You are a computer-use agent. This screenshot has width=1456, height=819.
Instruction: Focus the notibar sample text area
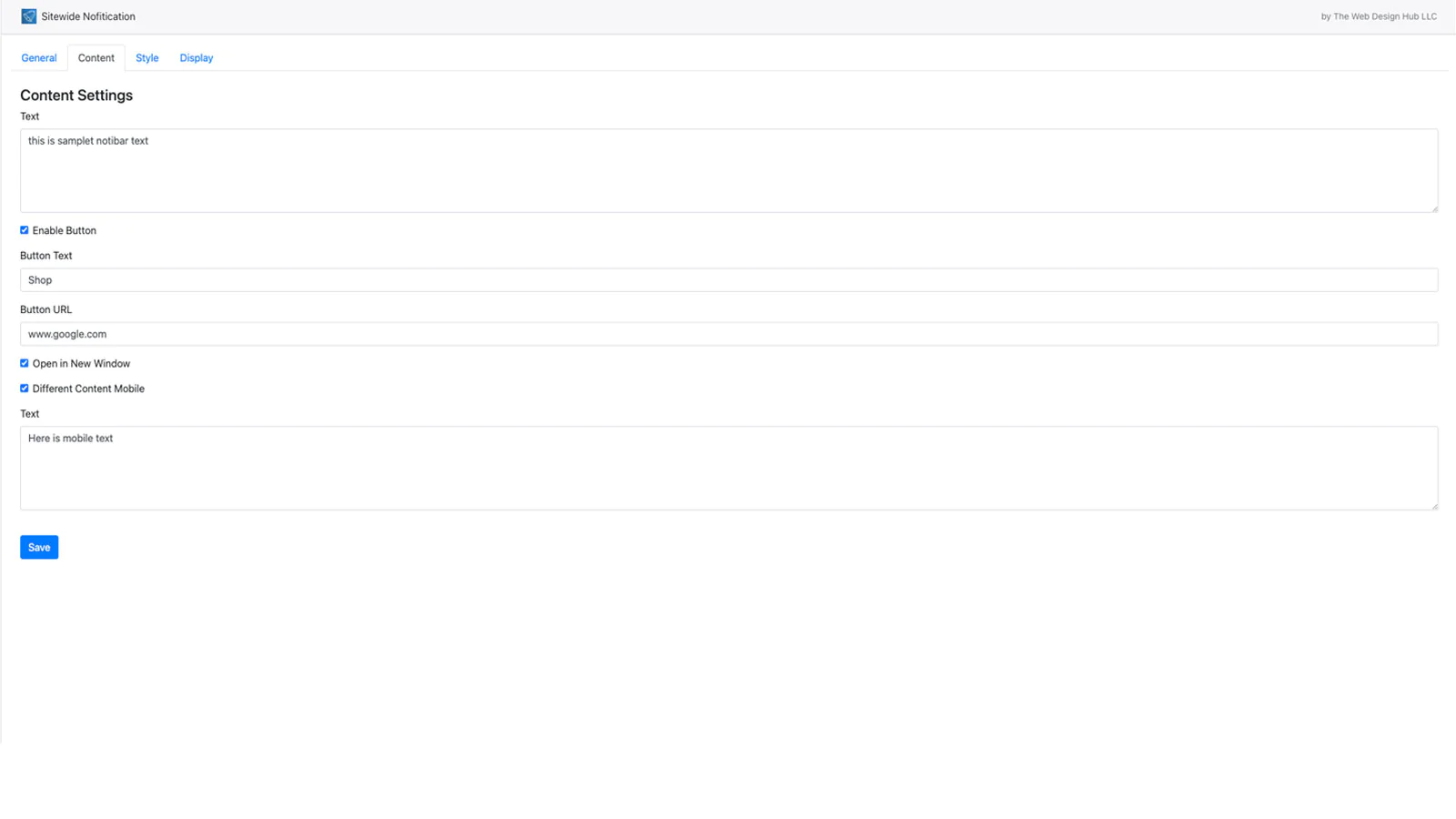click(729, 170)
